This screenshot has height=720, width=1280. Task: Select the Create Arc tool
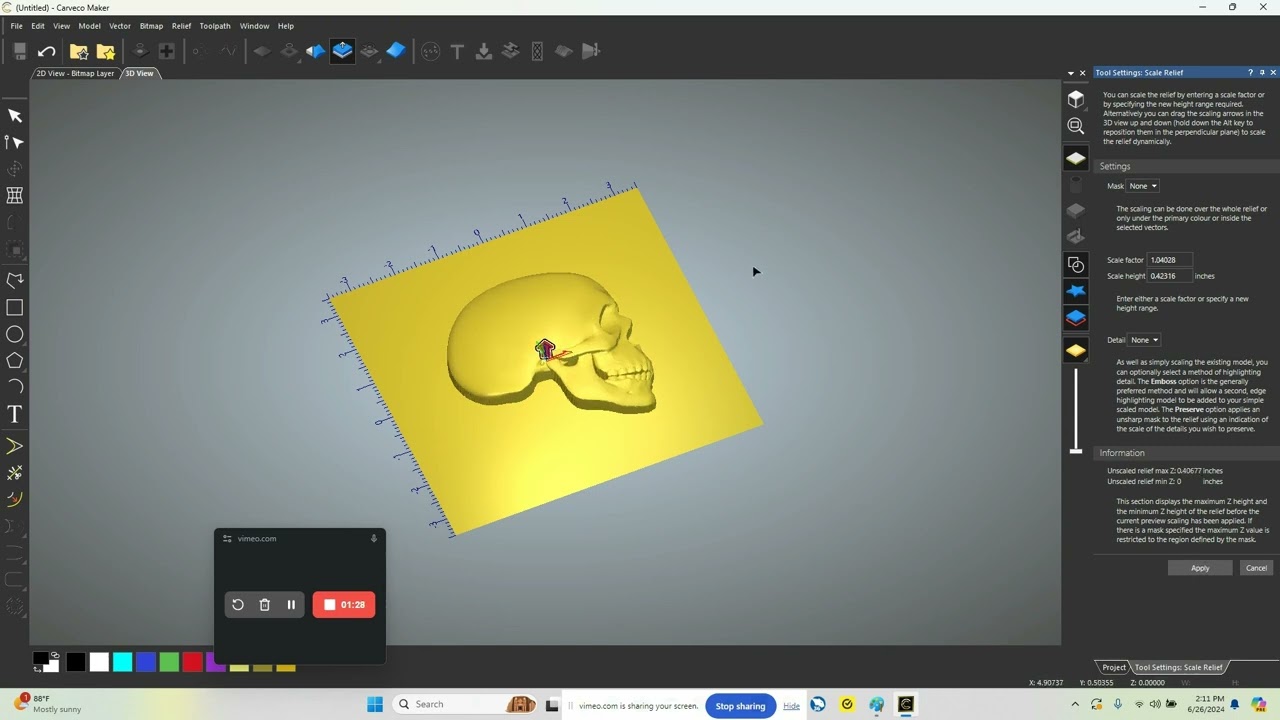[15, 386]
